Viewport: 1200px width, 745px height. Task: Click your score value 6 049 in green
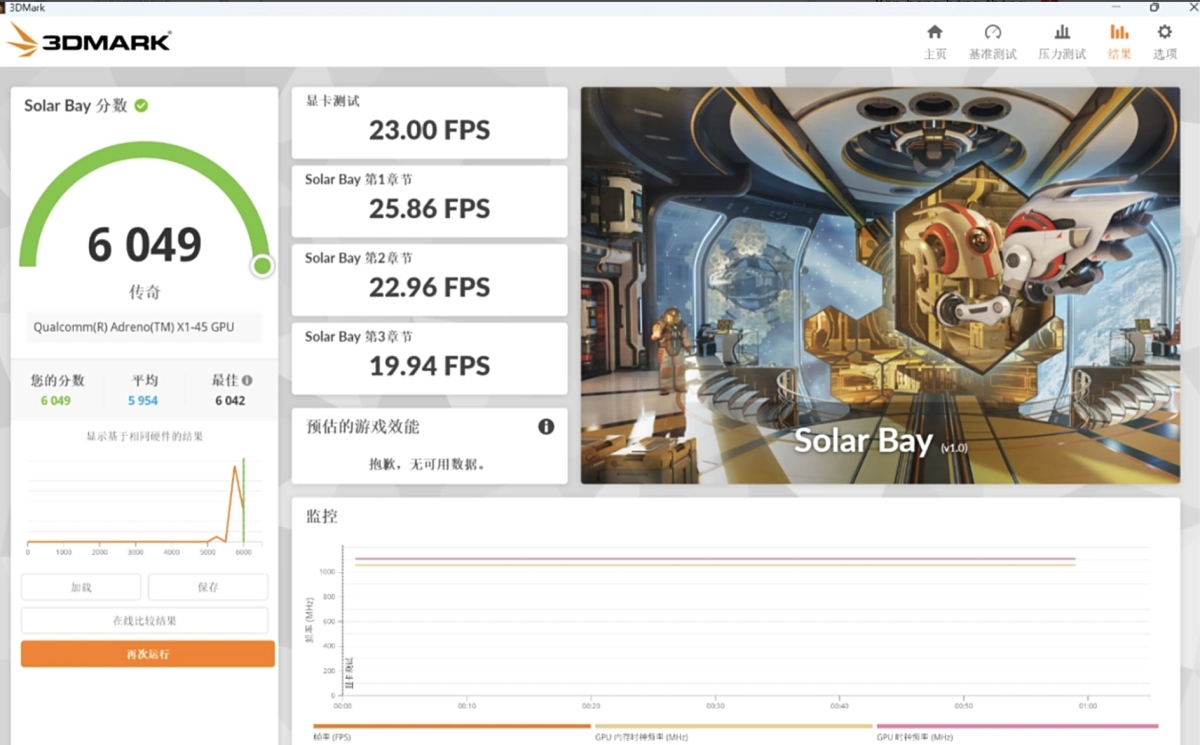56,401
